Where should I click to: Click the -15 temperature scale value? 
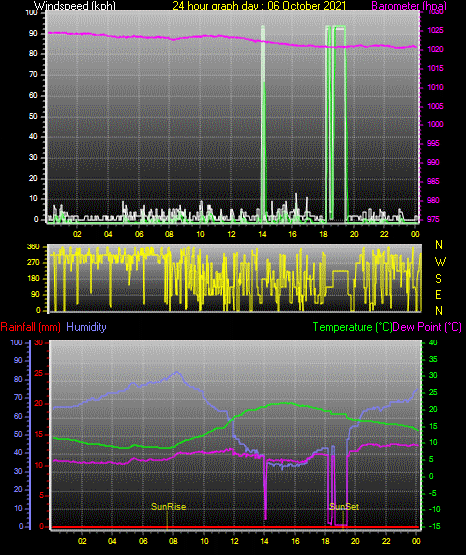[x=434, y=526]
